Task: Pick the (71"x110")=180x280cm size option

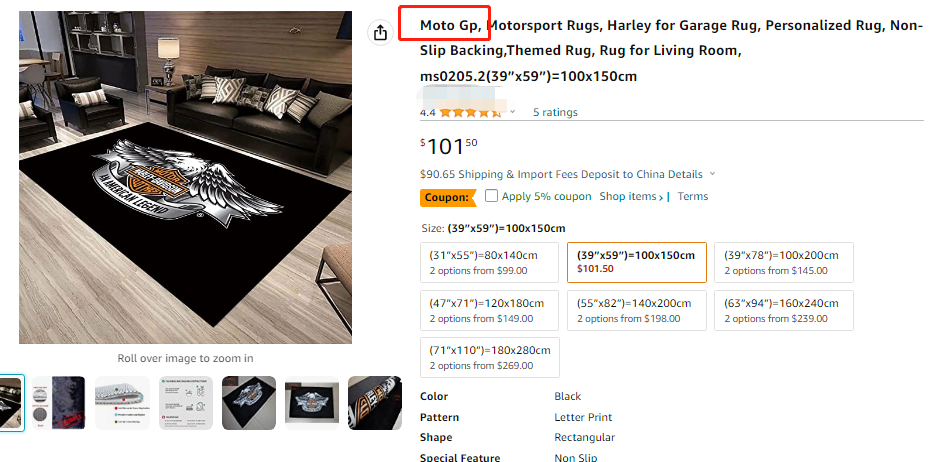Action: tap(489, 358)
